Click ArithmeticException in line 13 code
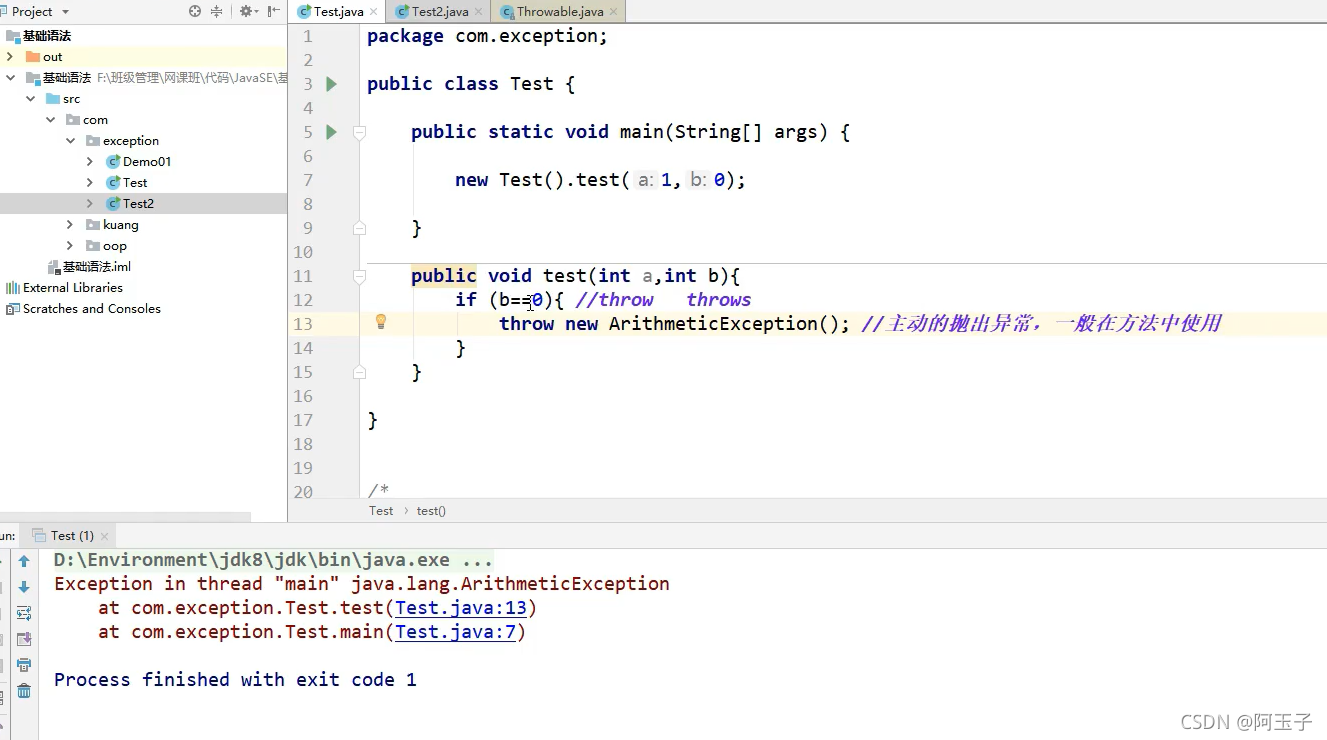Viewport: 1327px width, 740px height. [713, 324]
